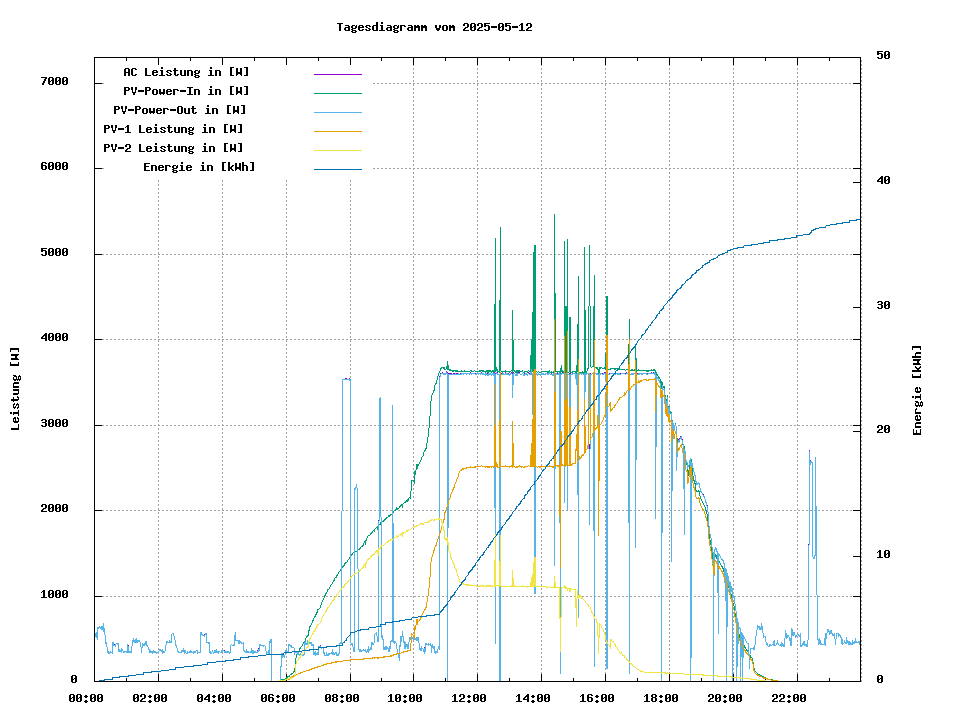Click the 50 value on the Energie axis
The image size is (960, 720).
[883, 56]
